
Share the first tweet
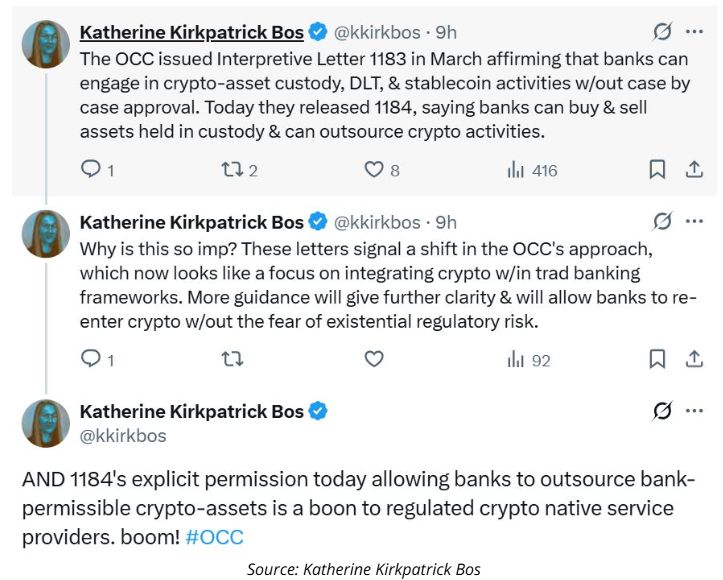click(x=693, y=170)
